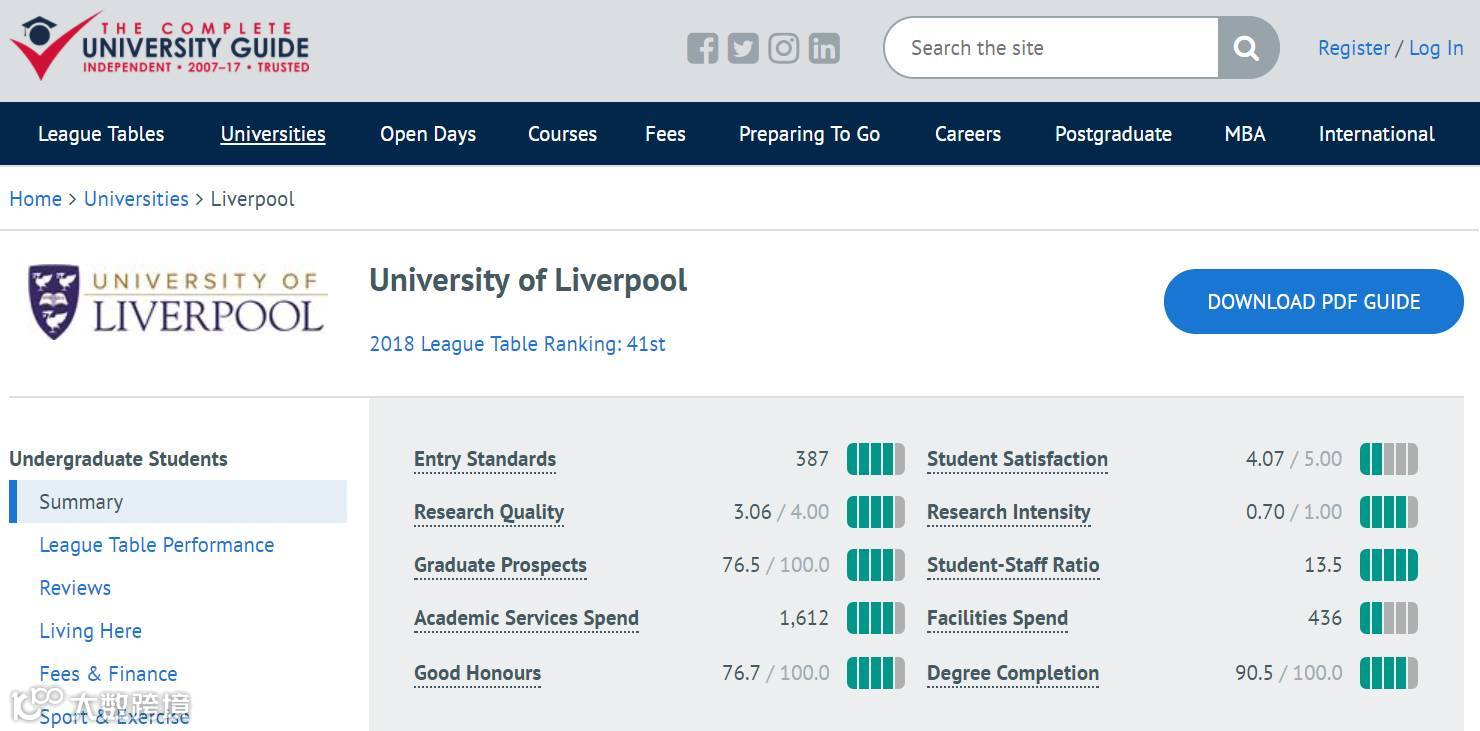Open the Careers menu item
The width and height of the screenshot is (1480, 731).
point(968,134)
